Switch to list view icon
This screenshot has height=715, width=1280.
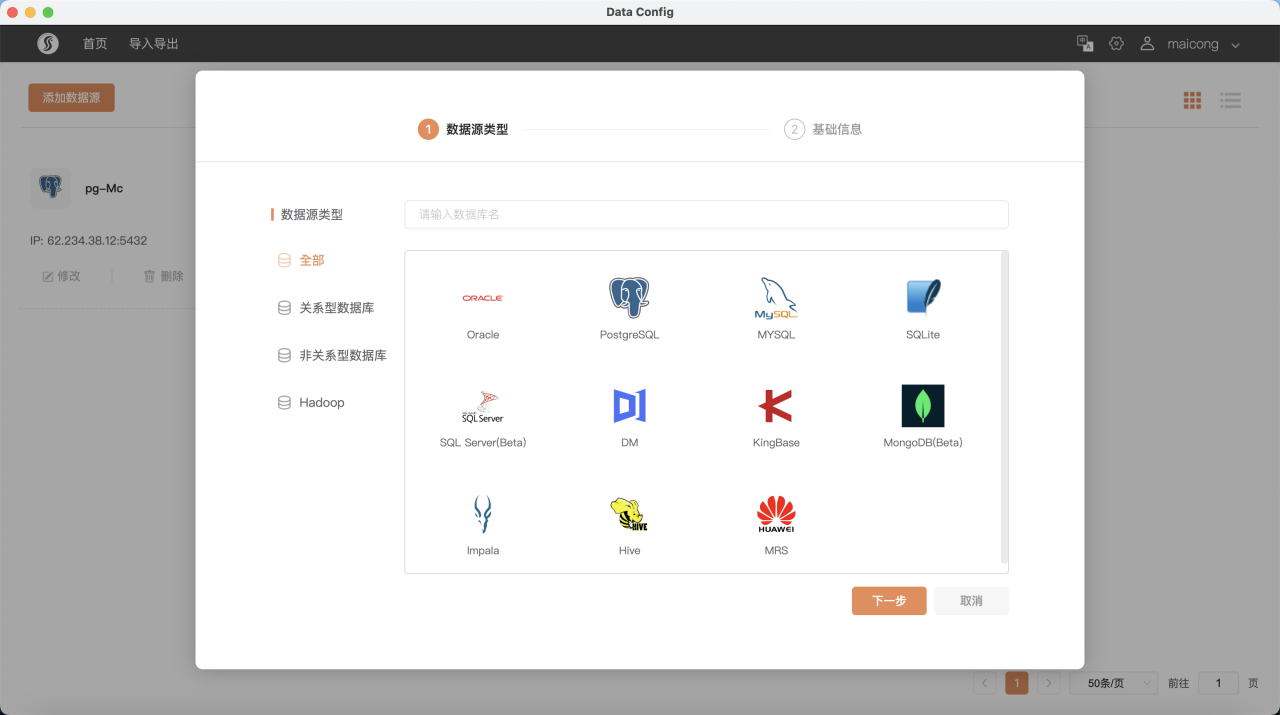click(x=1231, y=100)
